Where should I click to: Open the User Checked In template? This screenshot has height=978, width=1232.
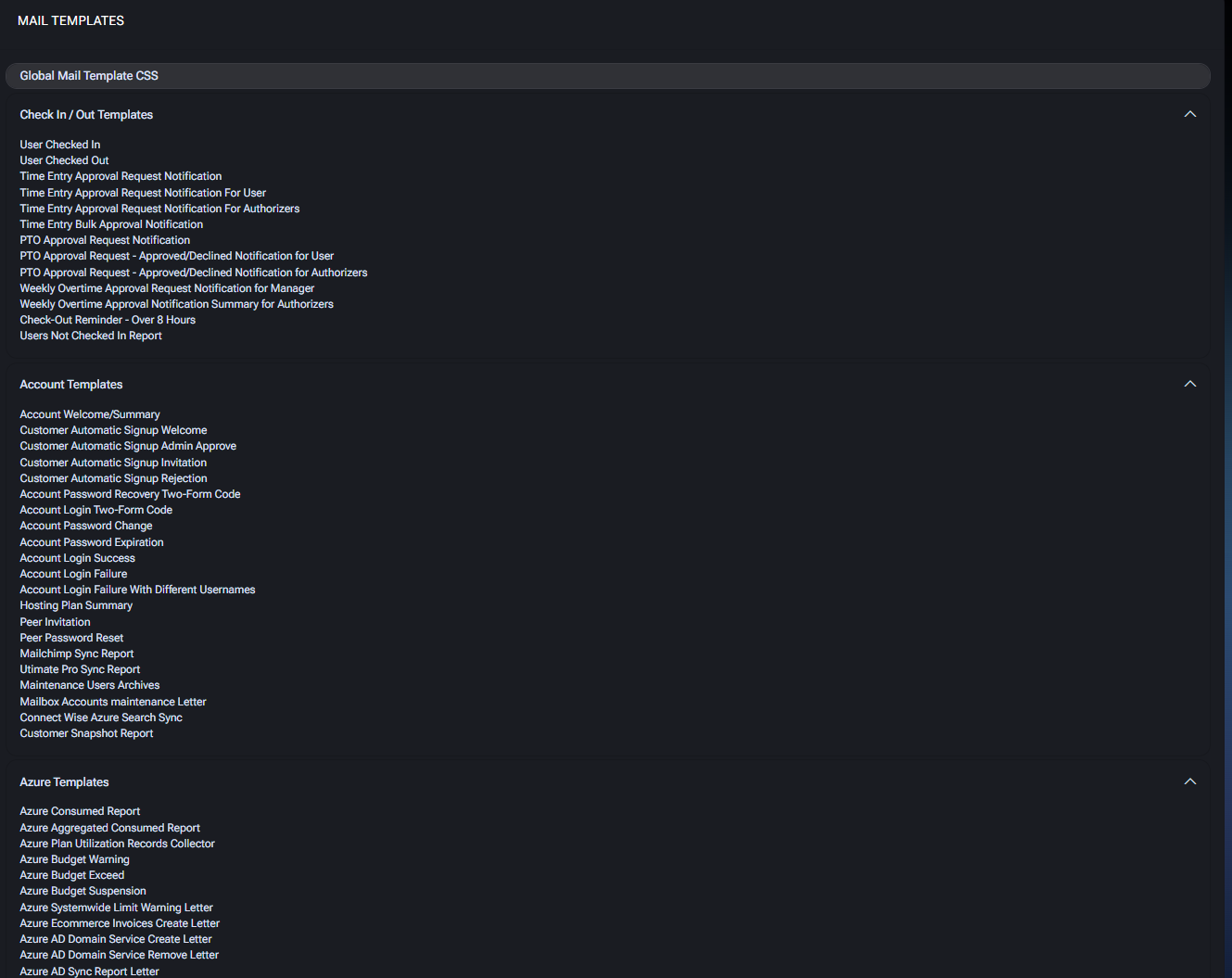tap(60, 145)
